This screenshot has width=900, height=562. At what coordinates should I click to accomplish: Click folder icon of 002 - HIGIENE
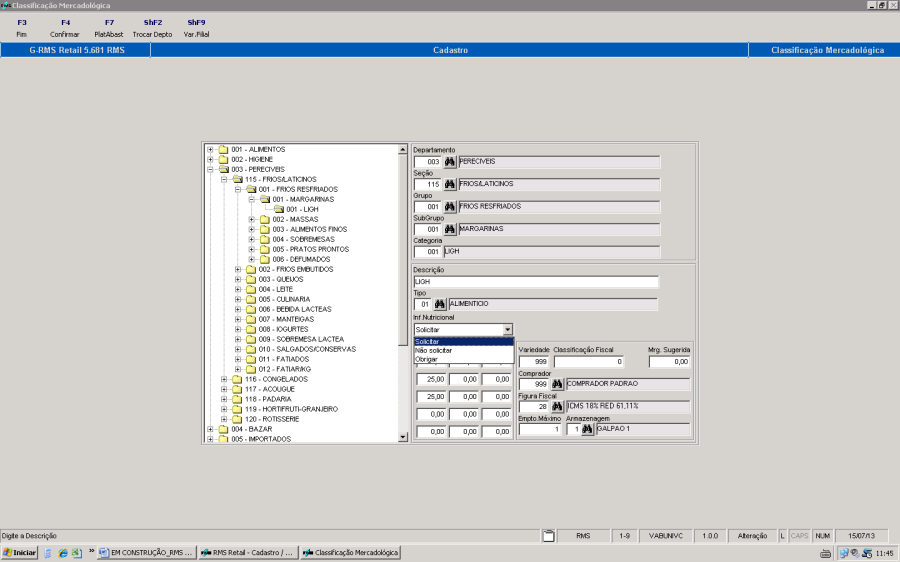223,160
